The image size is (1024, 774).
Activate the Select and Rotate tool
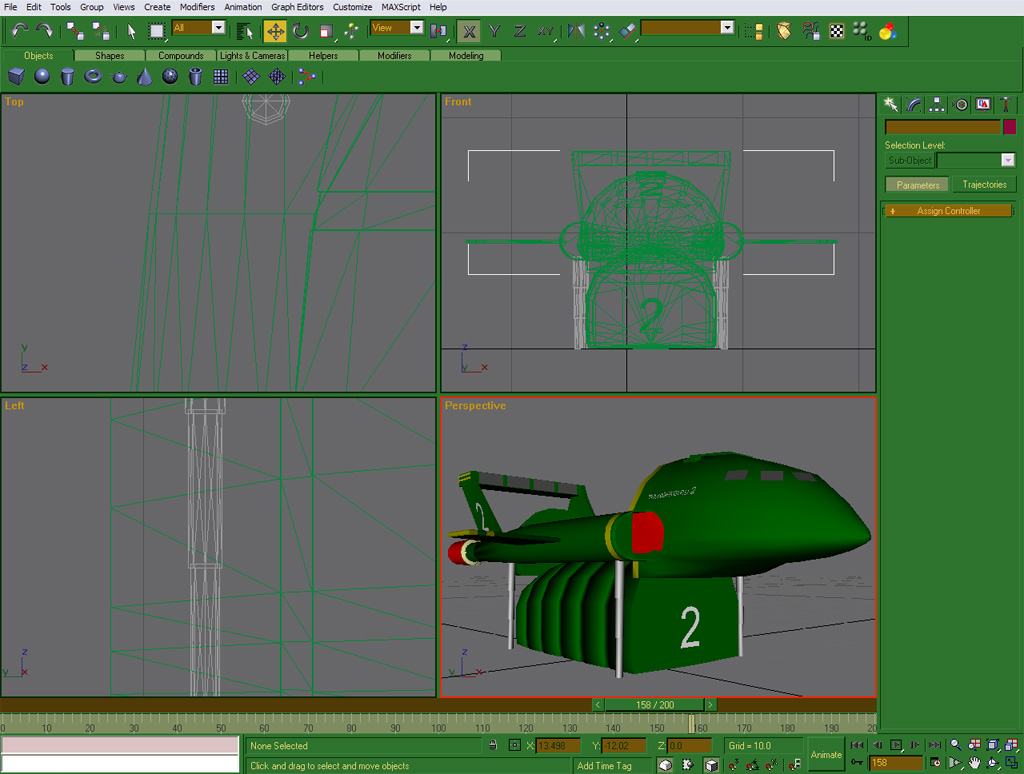tap(300, 31)
